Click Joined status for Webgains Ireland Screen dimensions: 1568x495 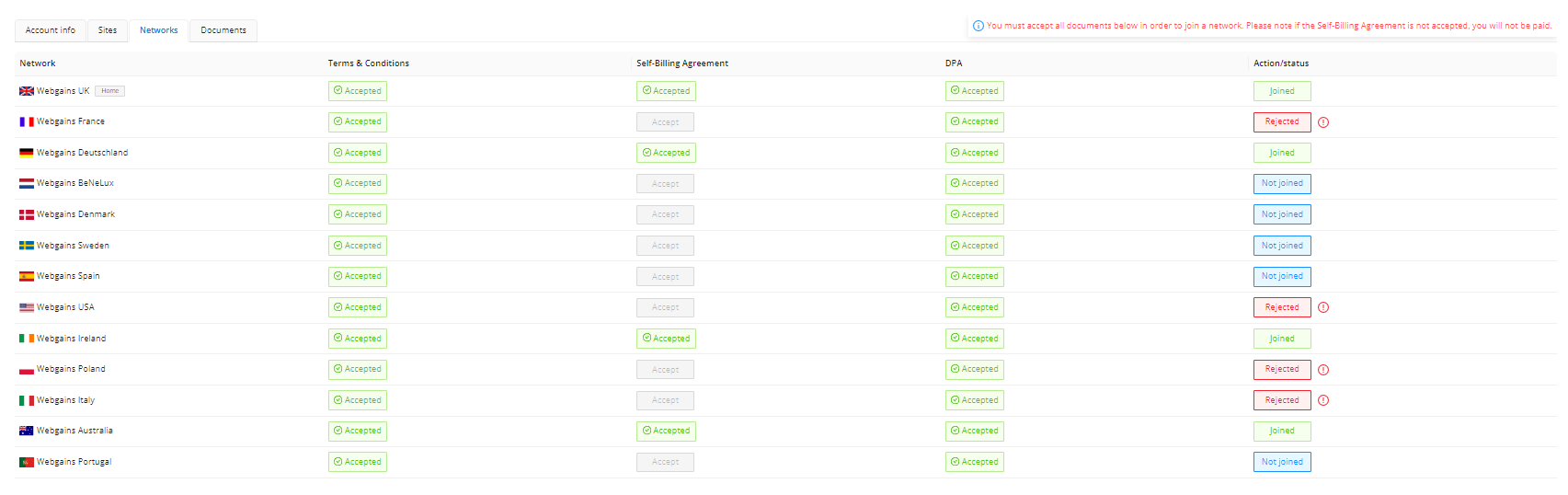coord(1282,339)
